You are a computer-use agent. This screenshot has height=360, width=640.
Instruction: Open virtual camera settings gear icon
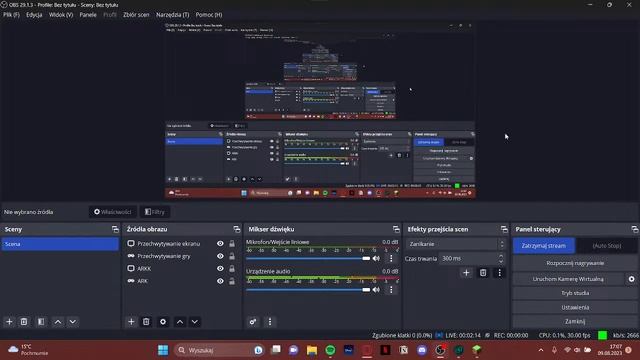[x=631, y=279]
